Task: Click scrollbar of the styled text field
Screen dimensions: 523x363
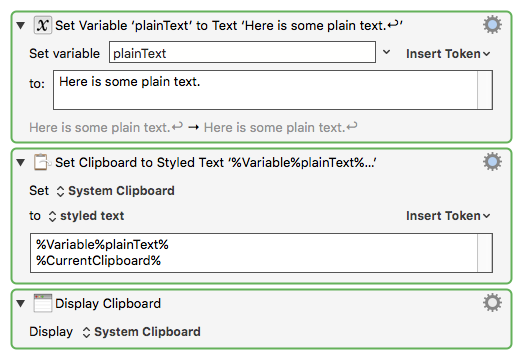Action: pos(485,253)
